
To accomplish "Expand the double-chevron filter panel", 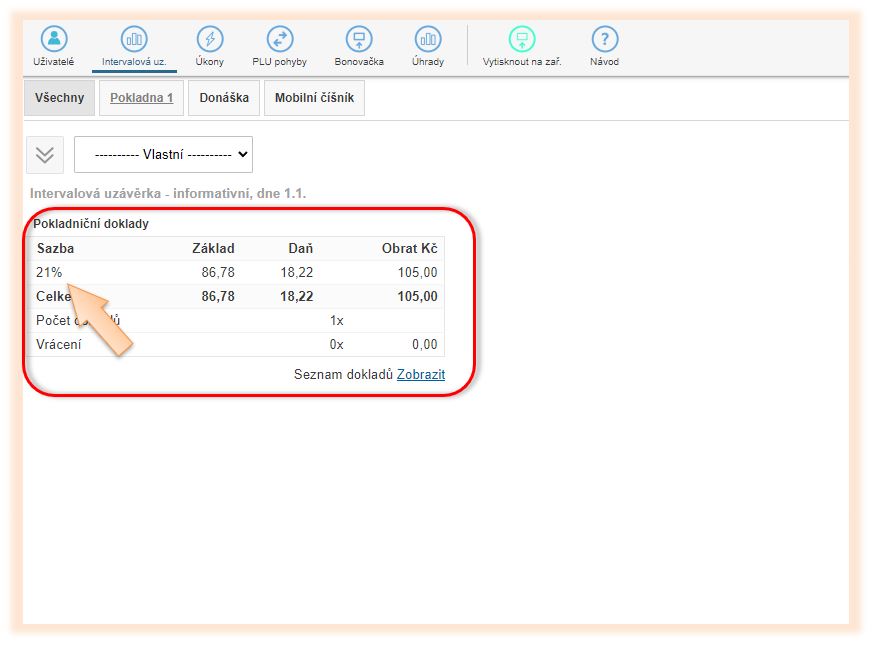I will click(45, 155).
